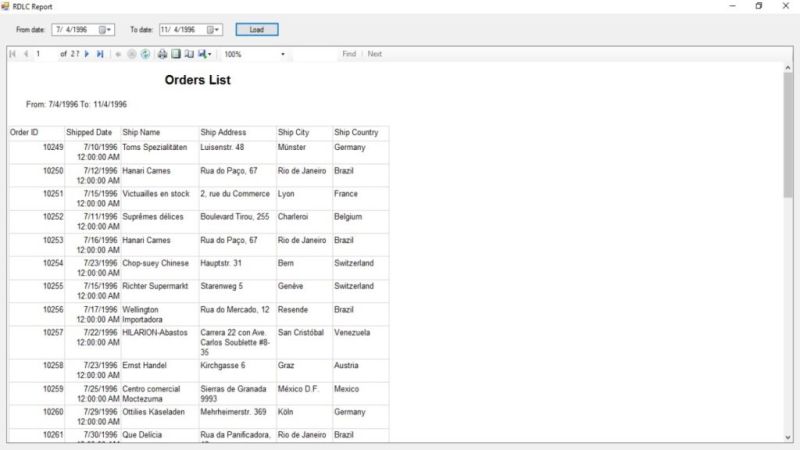Print the report

(162, 54)
